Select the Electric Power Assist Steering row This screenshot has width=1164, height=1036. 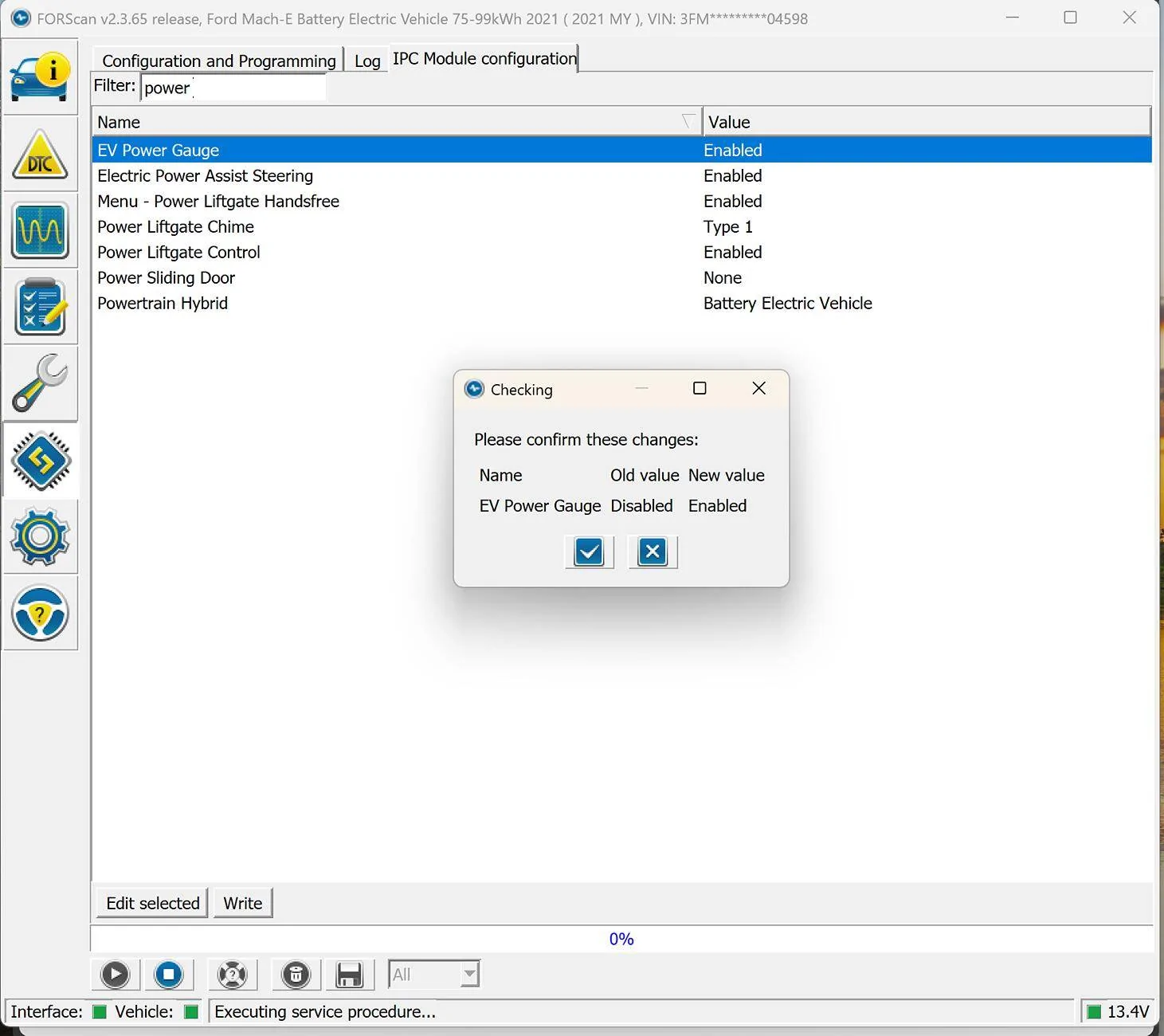[x=621, y=175]
